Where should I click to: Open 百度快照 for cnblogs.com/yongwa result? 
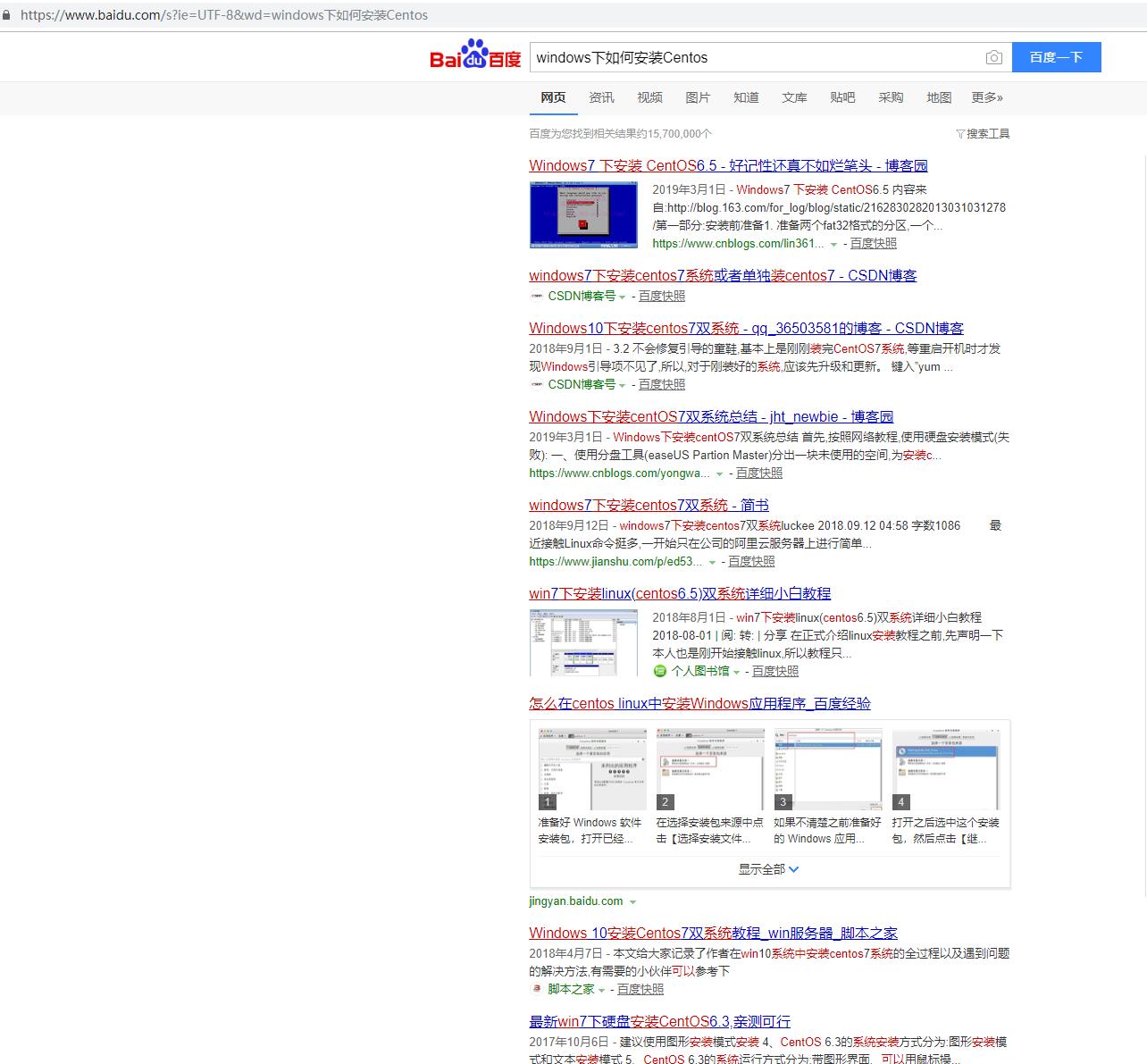(x=759, y=473)
